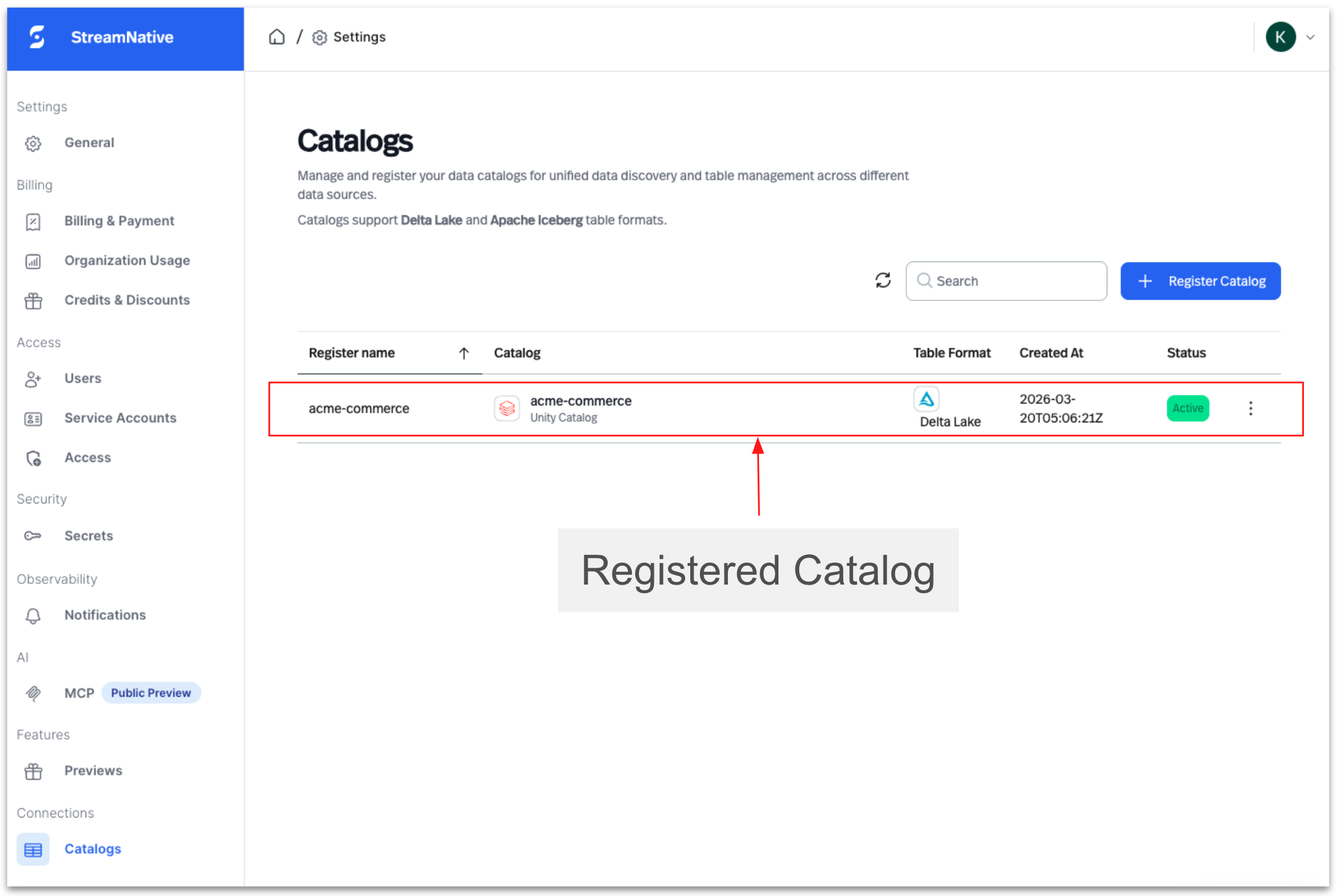Click the Notifications bell icon
The image size is (1337, 896).
(33, 615)
